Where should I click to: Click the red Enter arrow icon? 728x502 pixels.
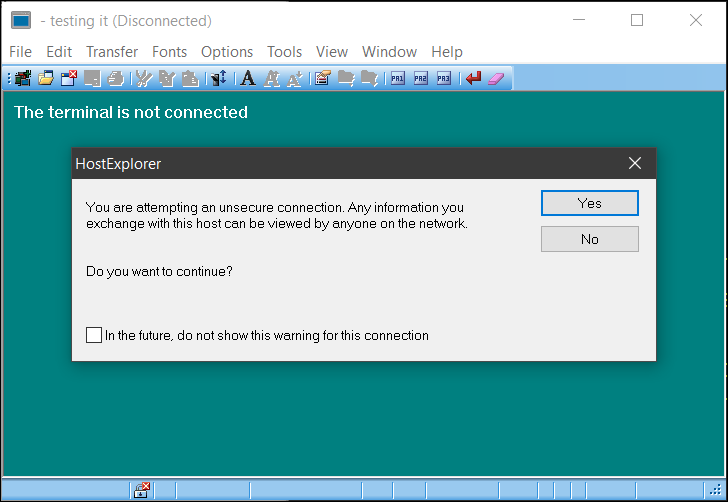[x=474, y=78]
